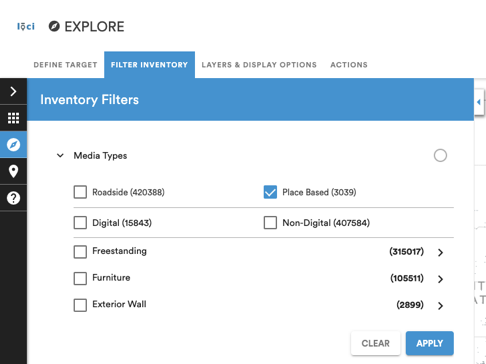Click the Media Types label
The width and height of the screenshot is (486, 364).
[x=100, y=156]
